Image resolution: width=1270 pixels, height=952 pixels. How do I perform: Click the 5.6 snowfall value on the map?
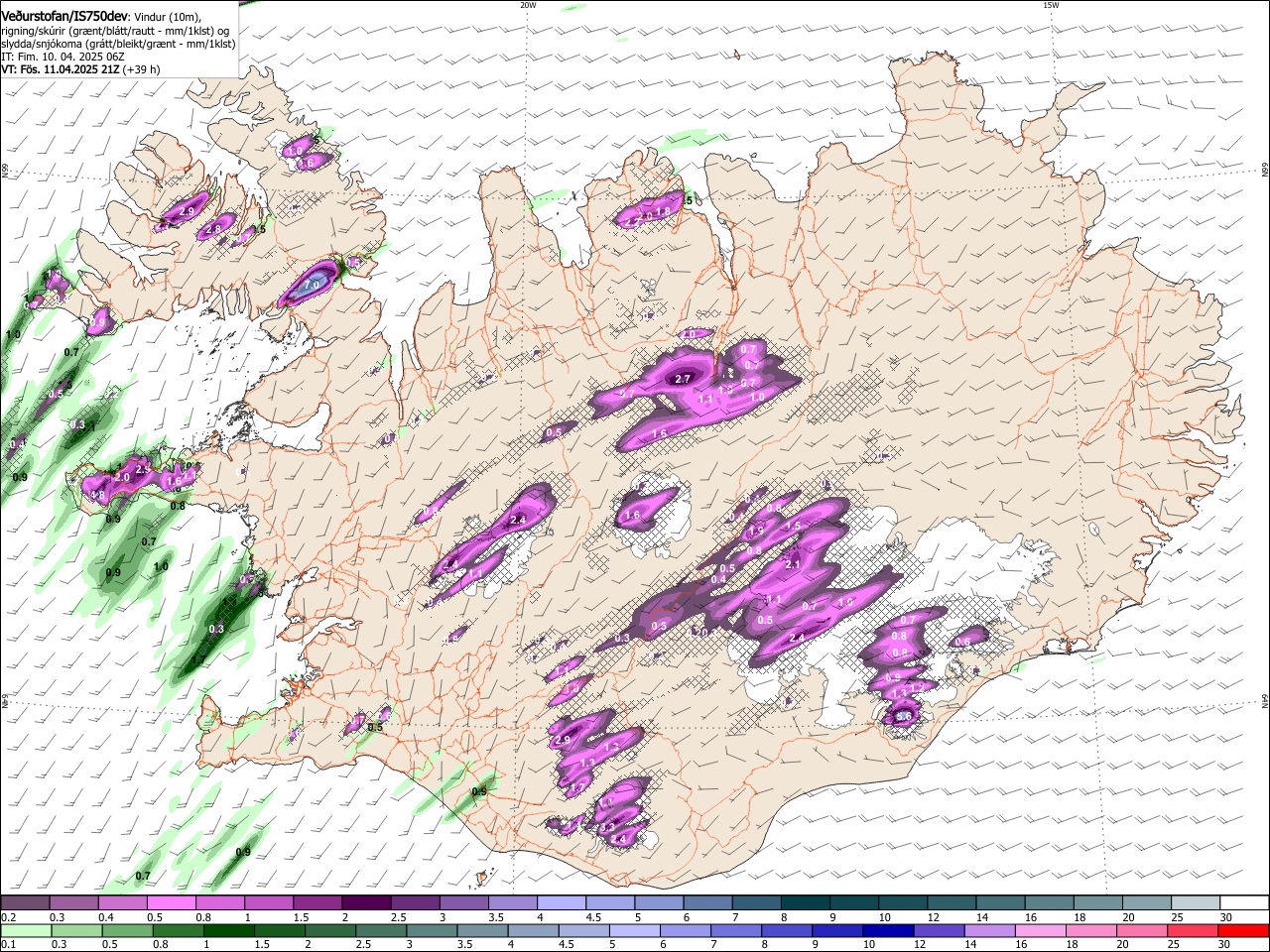coord(903,716)
